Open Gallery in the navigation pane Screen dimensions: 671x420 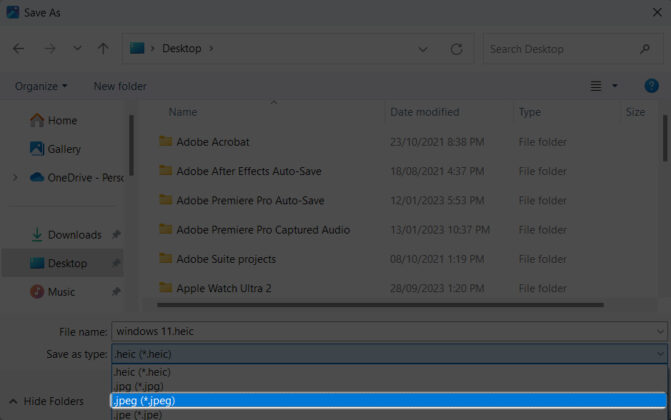pyautogui.click(x=64, y=149)
